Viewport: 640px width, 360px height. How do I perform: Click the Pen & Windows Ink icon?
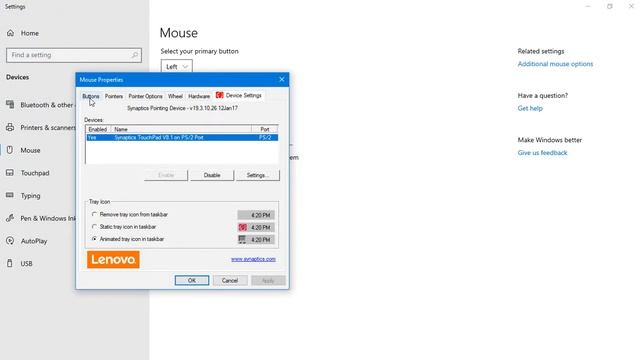10,218
